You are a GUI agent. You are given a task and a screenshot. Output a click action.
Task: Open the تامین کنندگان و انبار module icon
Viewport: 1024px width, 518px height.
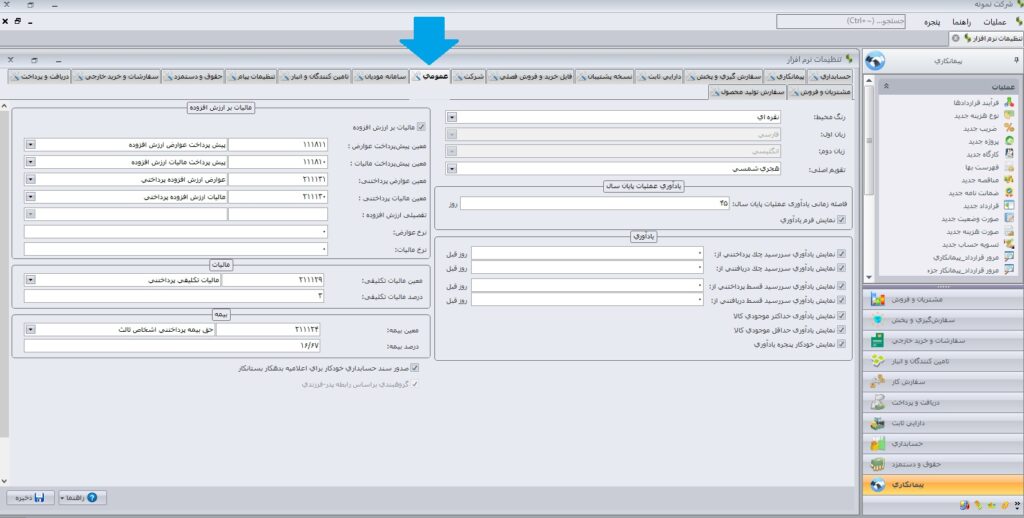pos(878,361)
